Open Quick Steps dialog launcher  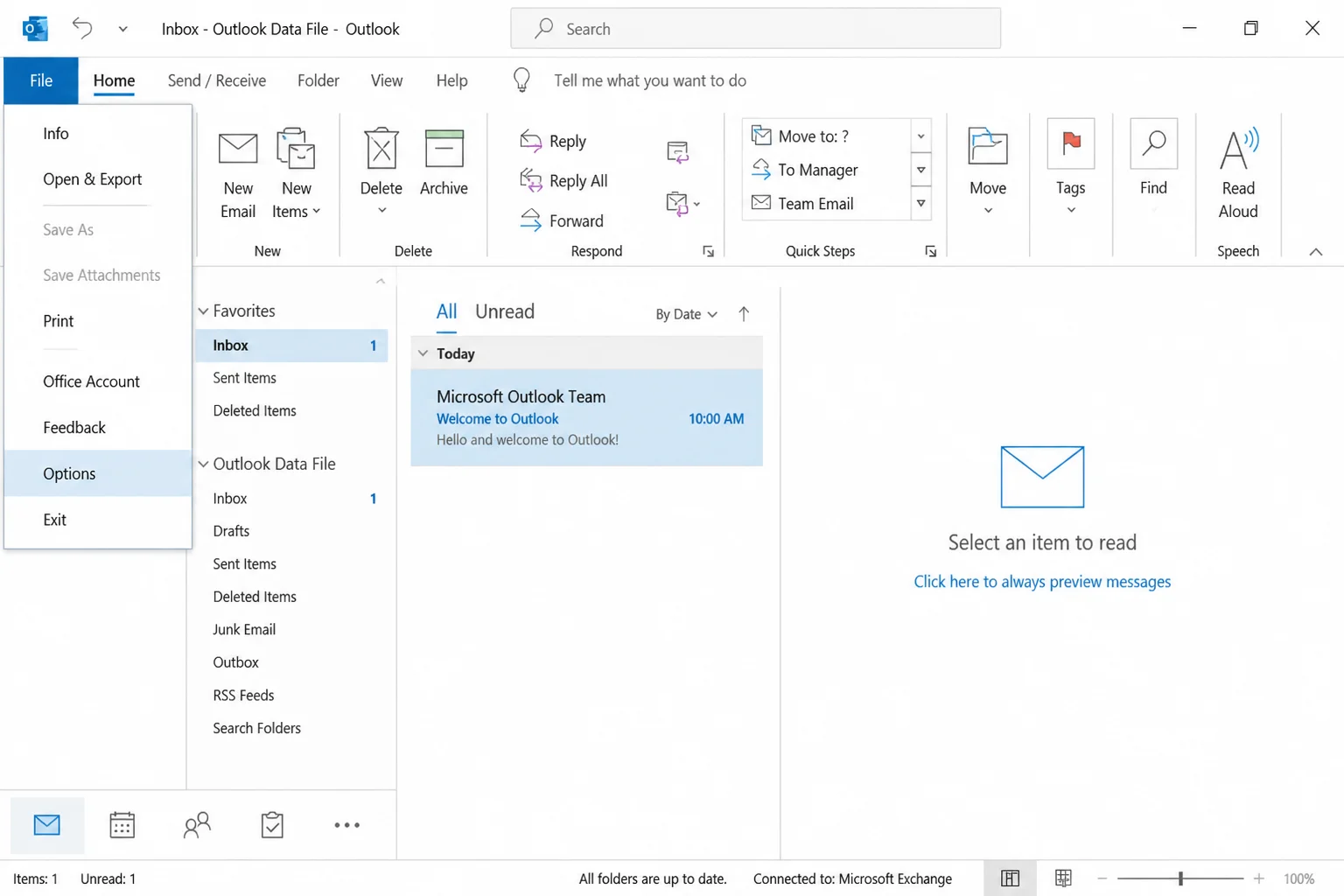point(931,252)
